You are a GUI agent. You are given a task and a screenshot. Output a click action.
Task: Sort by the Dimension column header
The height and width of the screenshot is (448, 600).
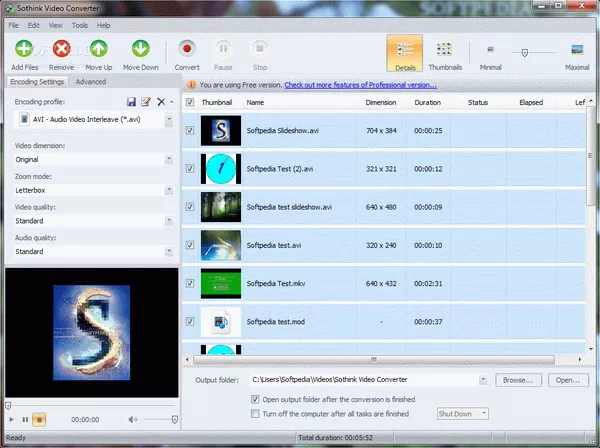tap(381, 103)
